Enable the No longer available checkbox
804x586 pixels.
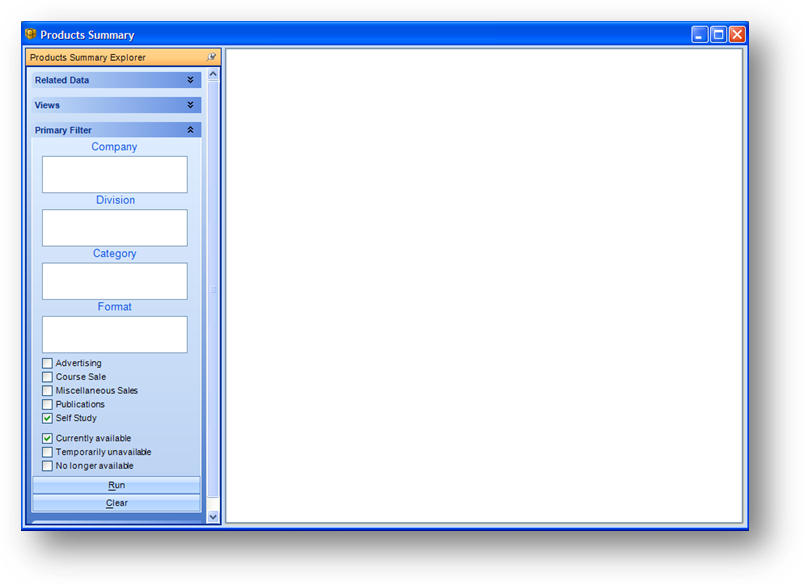click(x=47, y=466)
